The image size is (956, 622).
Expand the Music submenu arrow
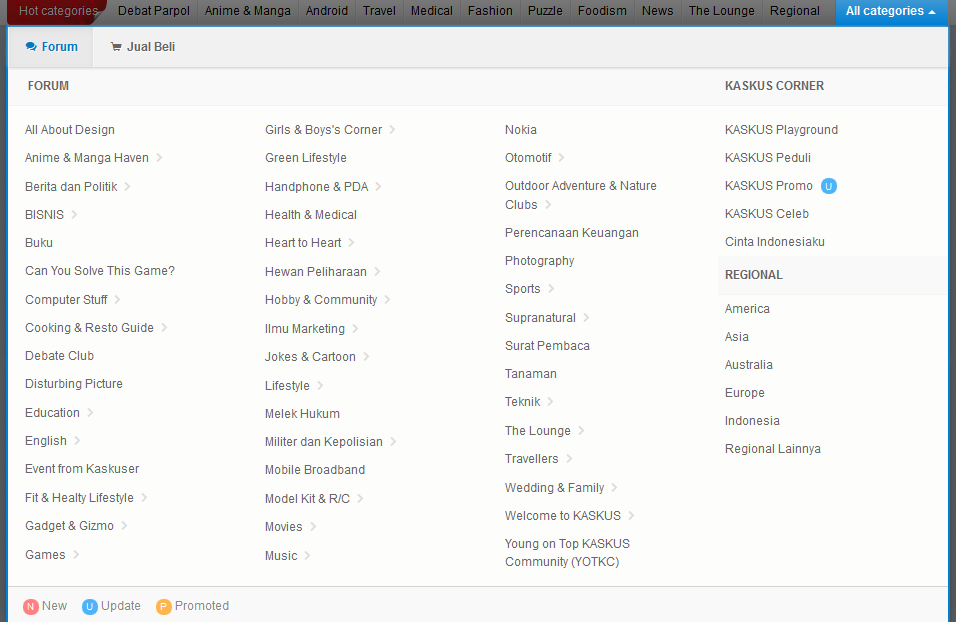[x=308, y=556]
